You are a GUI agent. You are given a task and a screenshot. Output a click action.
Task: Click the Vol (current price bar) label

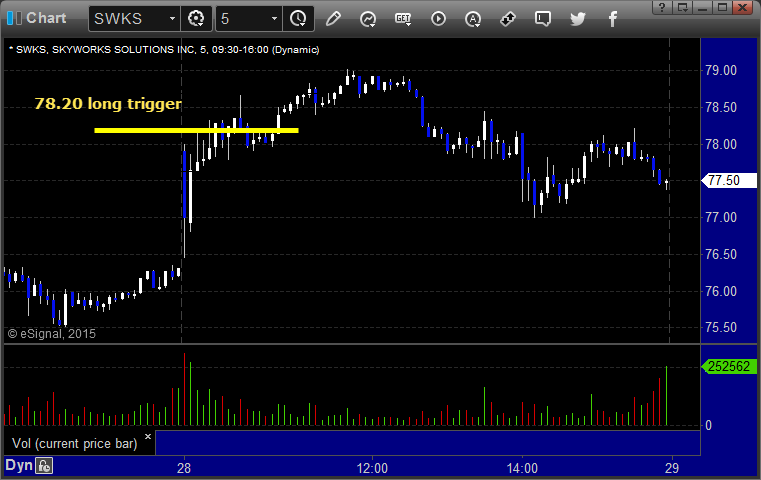click(x=75, y=444)
